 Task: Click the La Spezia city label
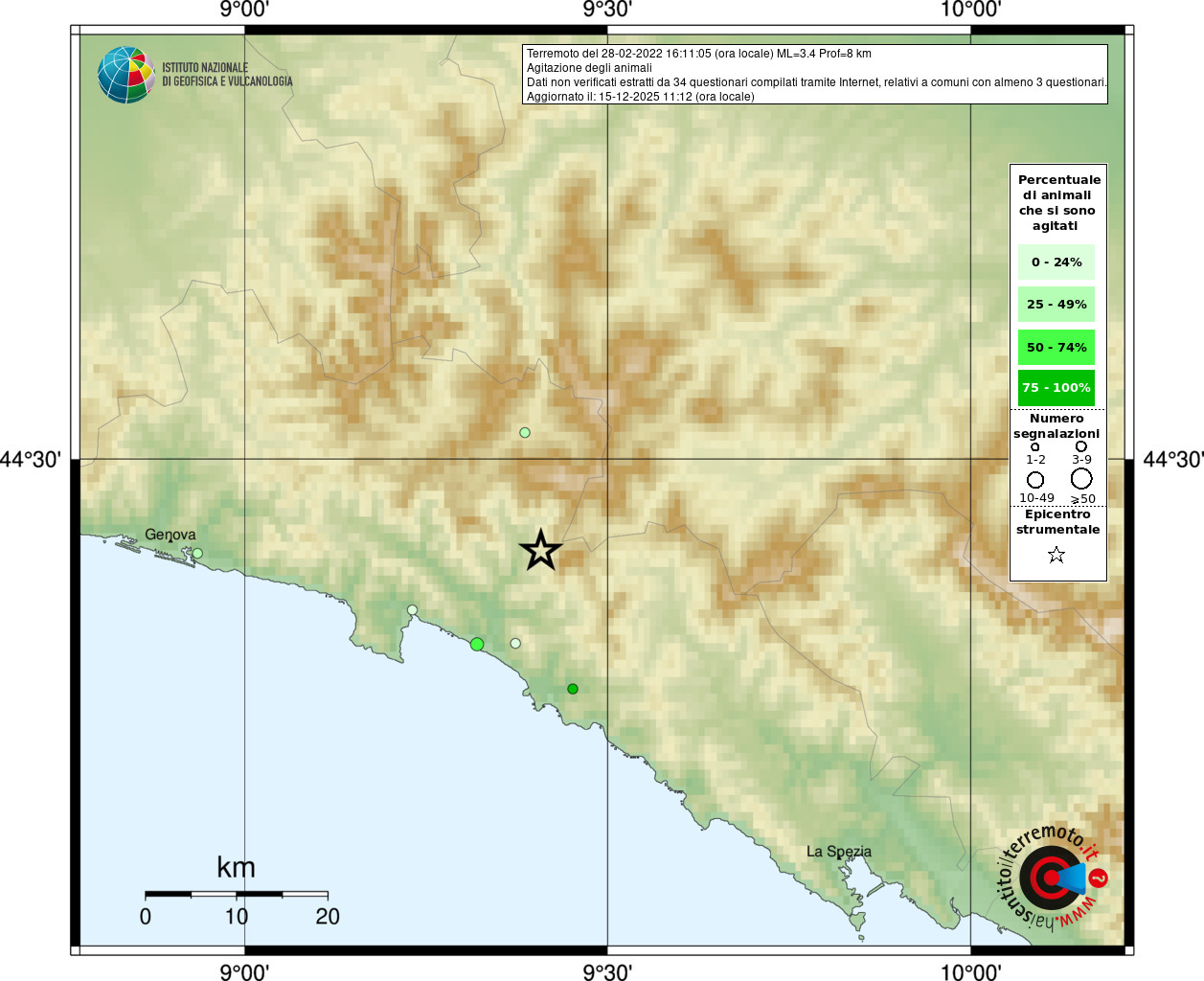click(x=839, y=851)
